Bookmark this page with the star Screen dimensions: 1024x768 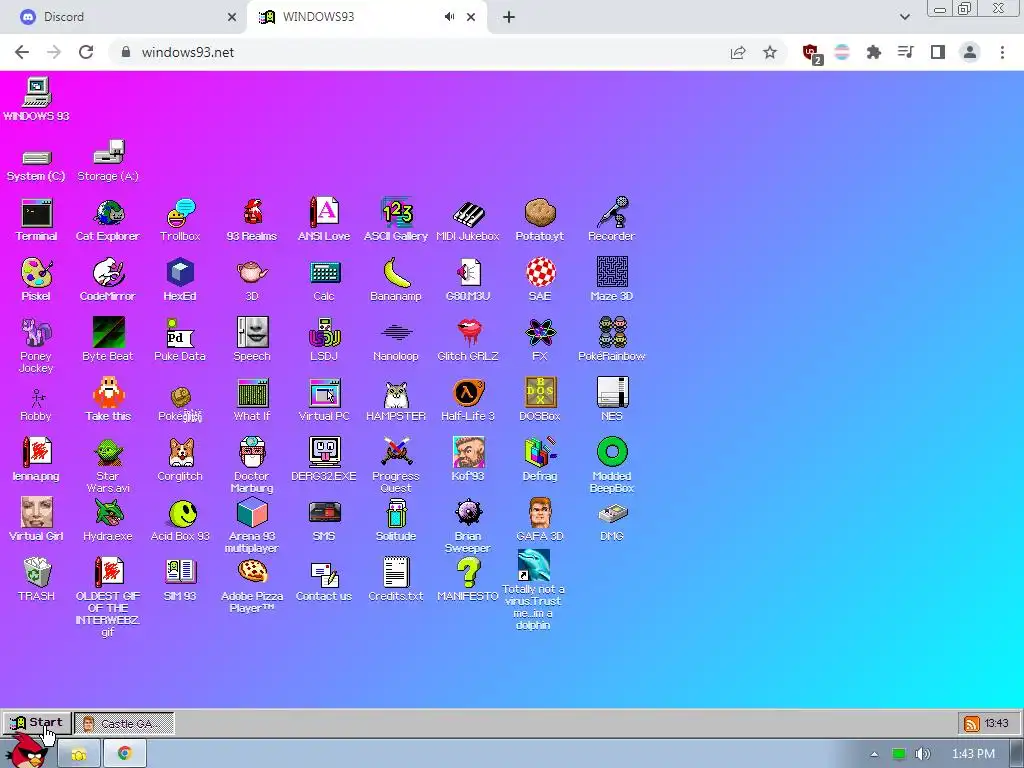(x=770, y=52)
